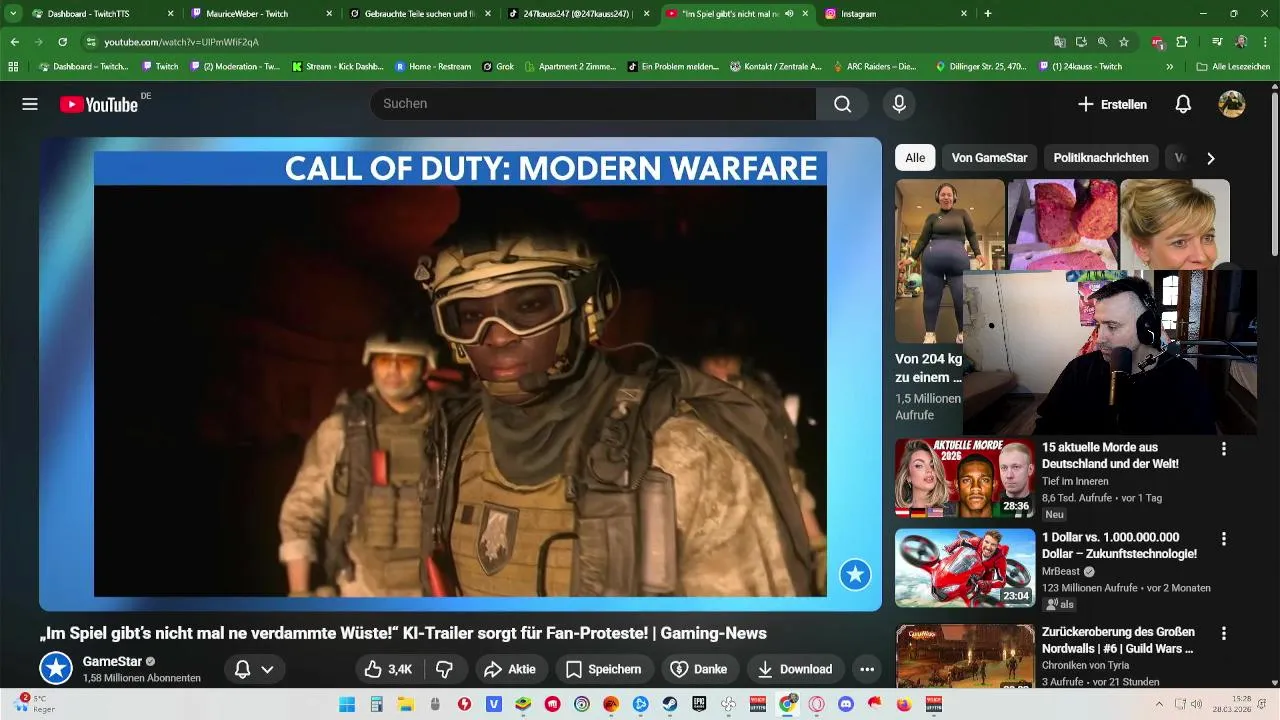
Task: Open Steam from the taskbar
Action: pos(671,704)
